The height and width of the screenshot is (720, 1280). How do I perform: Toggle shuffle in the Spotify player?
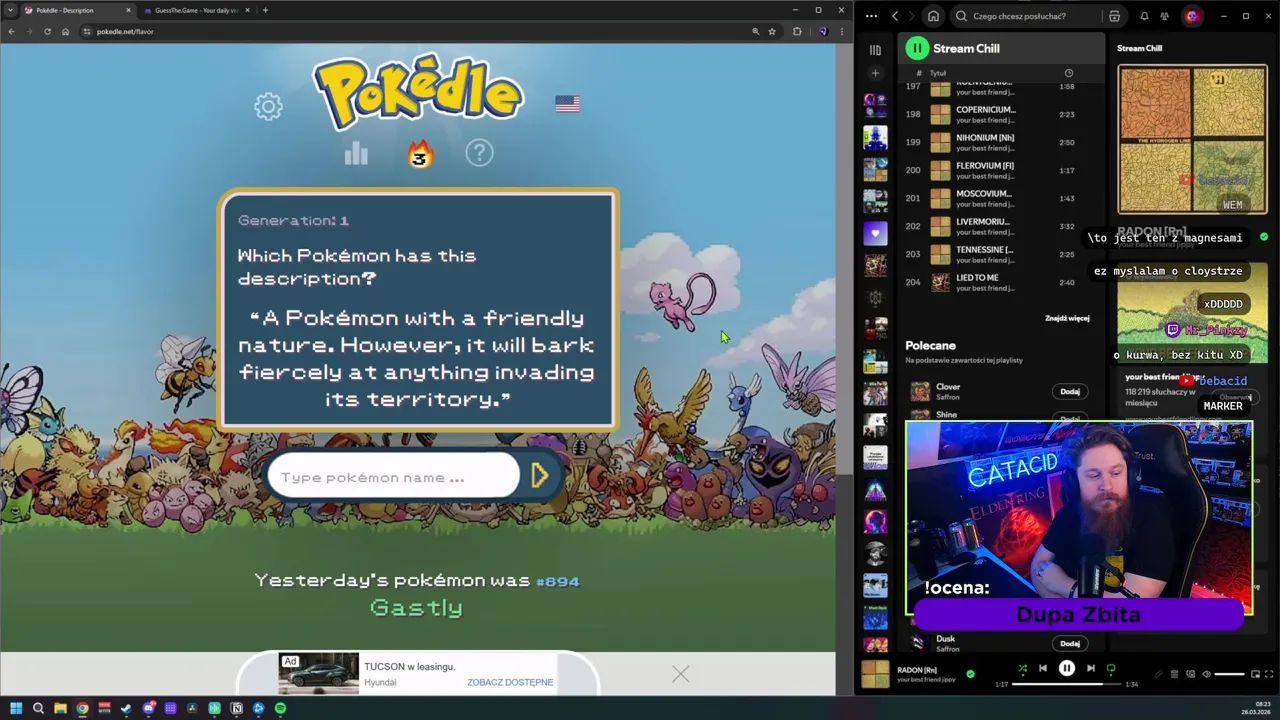tap(1022, 668)
